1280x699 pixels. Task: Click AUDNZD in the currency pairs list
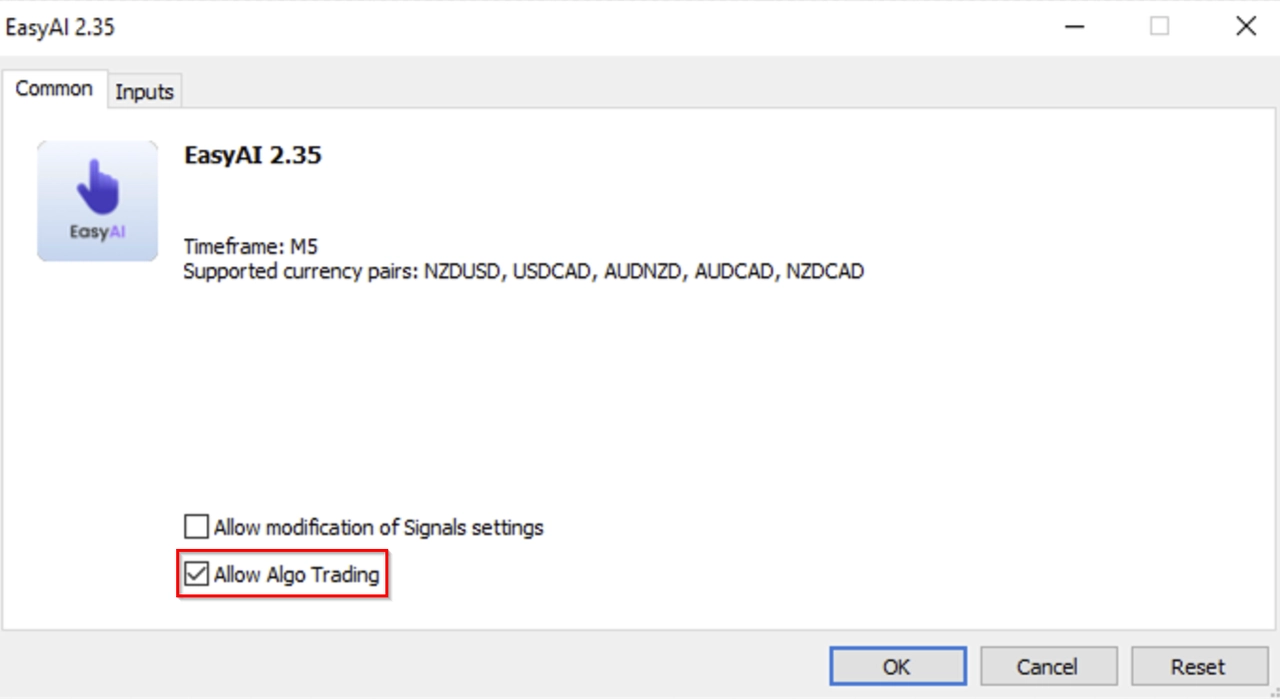coord(643,271)
